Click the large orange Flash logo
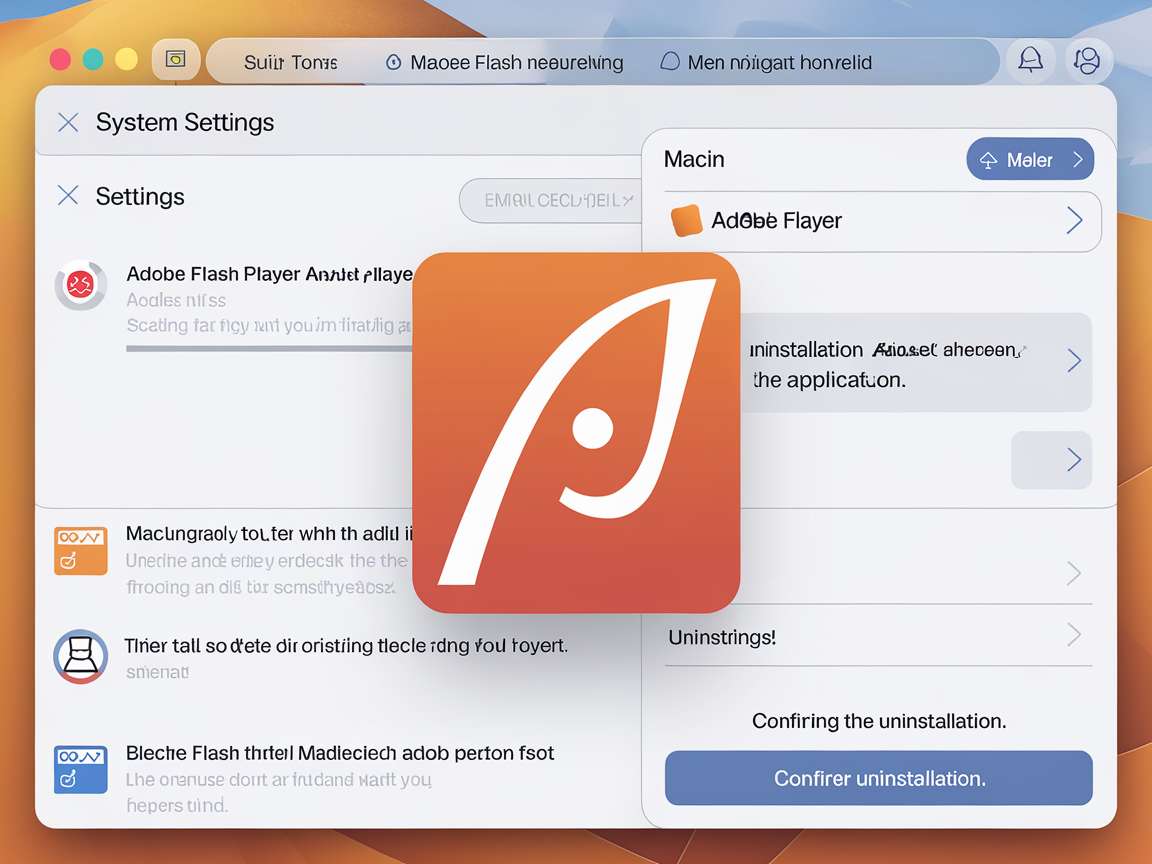Screen dimensions: 1152x864 (576, 432)
